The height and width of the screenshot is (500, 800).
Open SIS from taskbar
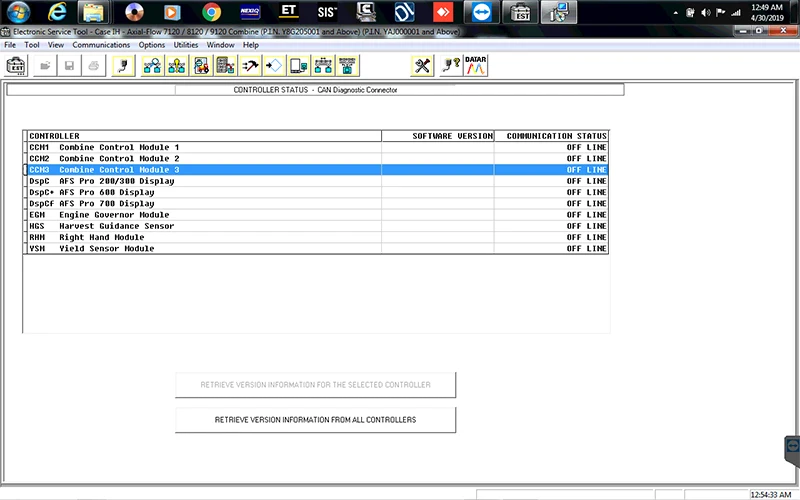(327, 12)
